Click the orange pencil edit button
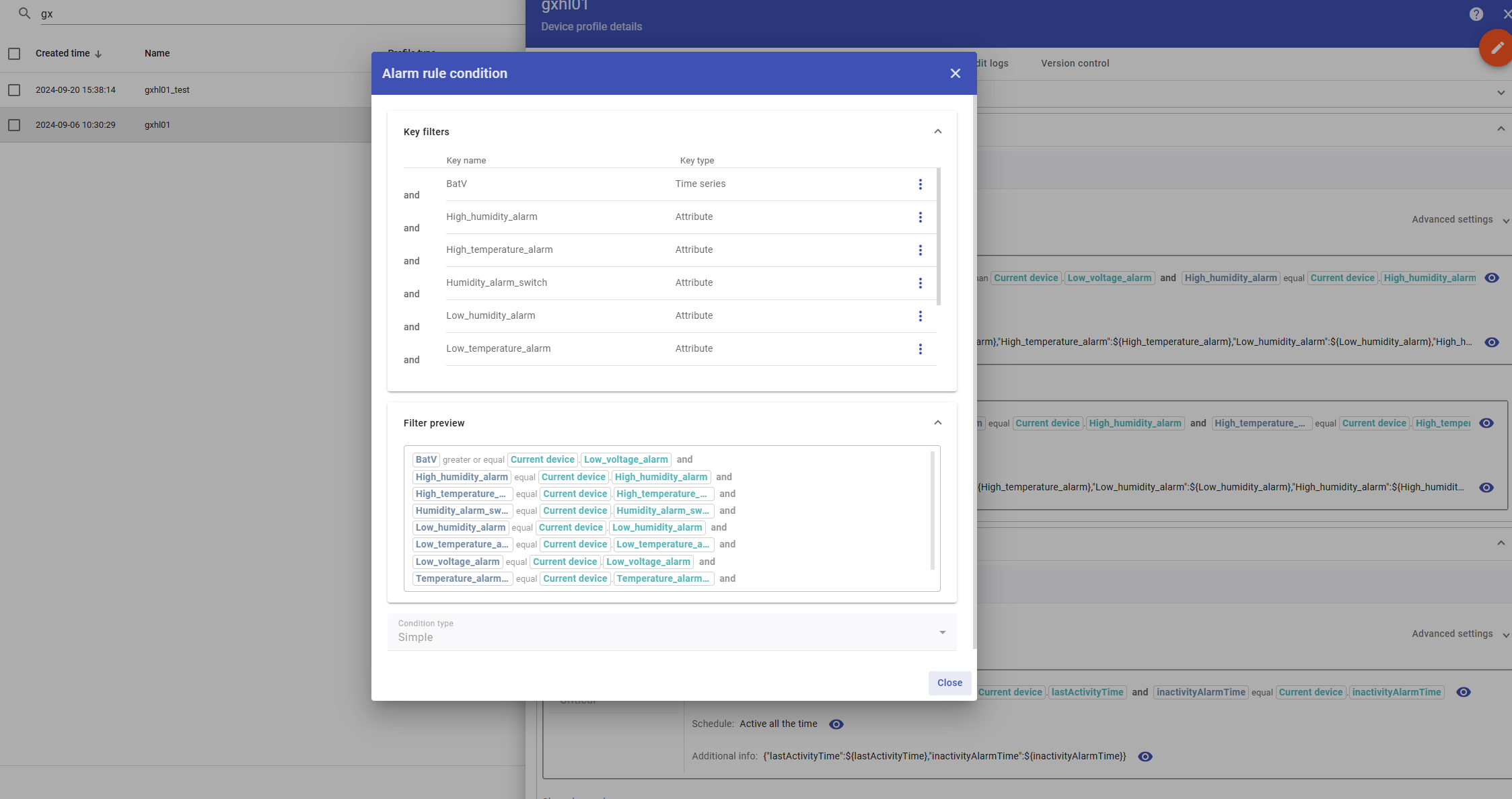This screenshot has height=799, width=1512. [1497, 48]
